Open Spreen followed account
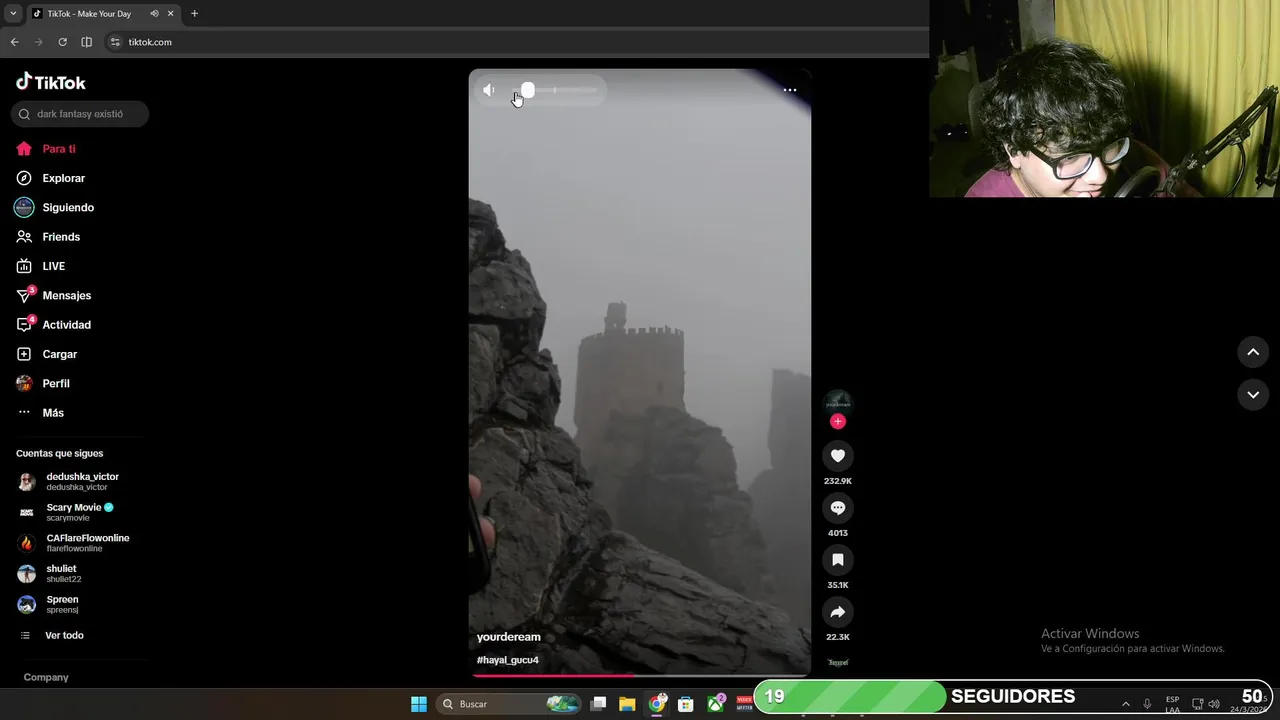 point(49,605)
